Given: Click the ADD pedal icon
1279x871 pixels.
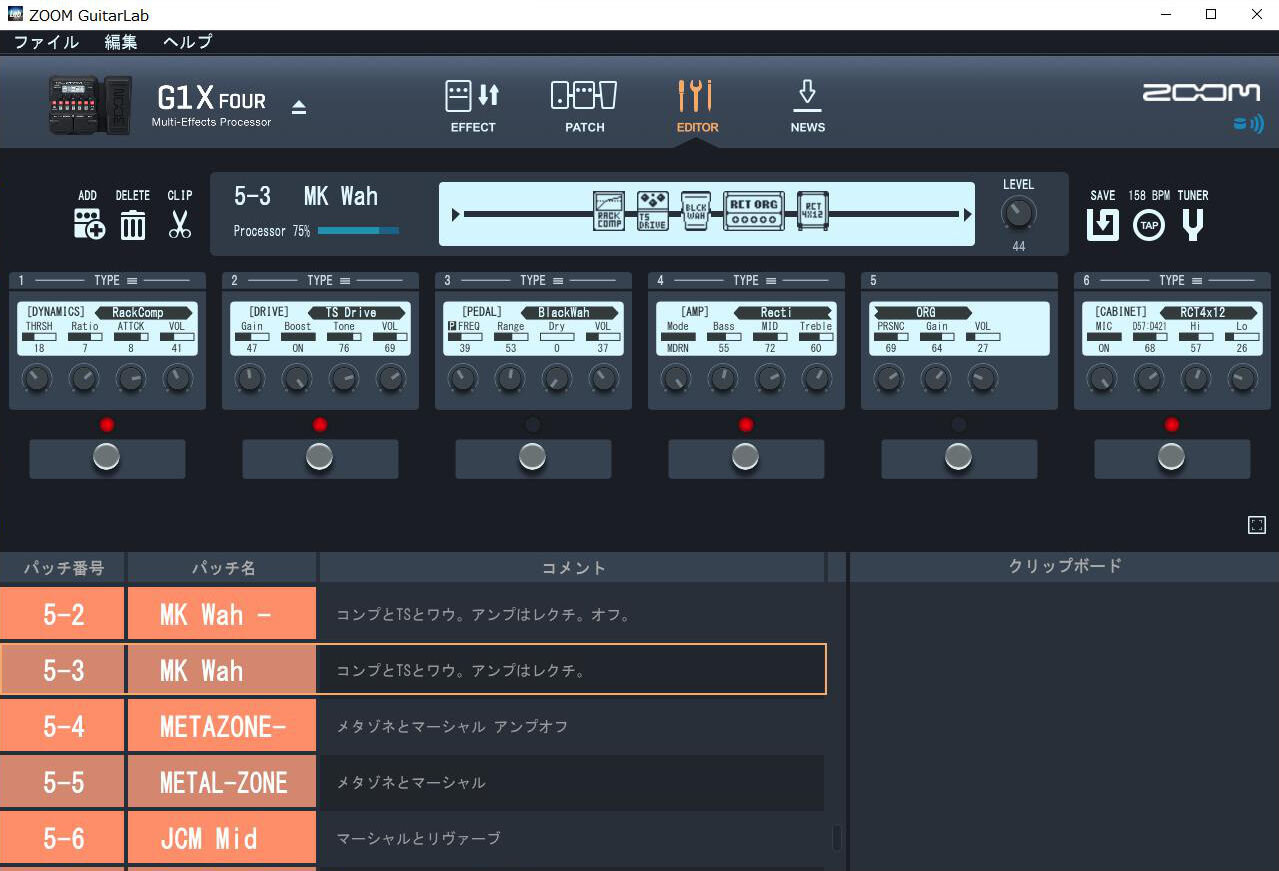Looking at the screenshot, I should tap(88, 225).
